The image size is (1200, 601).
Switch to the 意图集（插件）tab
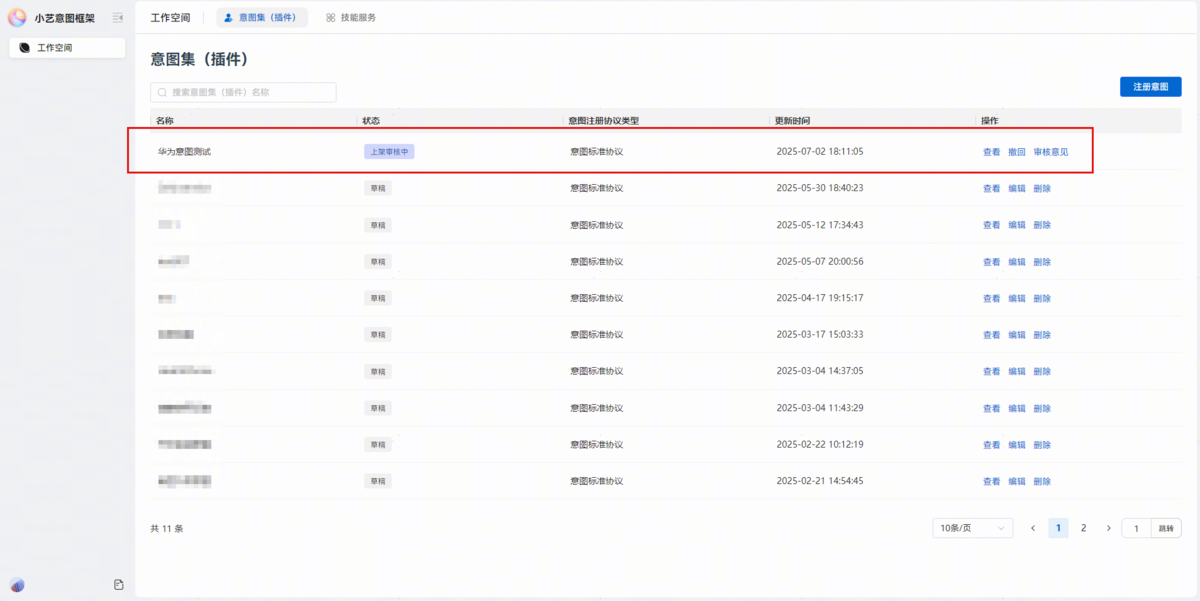[262, 17]
